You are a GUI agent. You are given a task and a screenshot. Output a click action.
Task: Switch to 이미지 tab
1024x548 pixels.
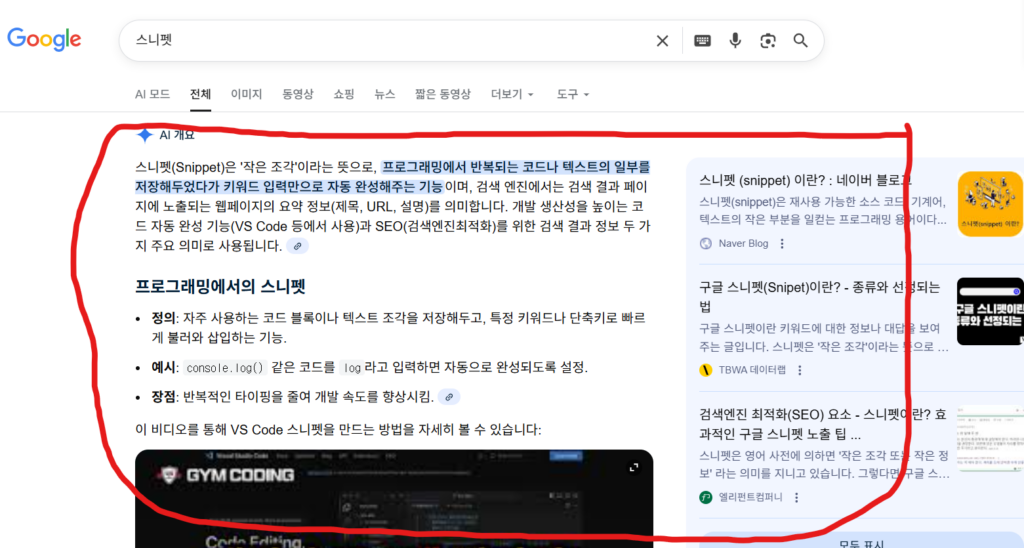246,94
